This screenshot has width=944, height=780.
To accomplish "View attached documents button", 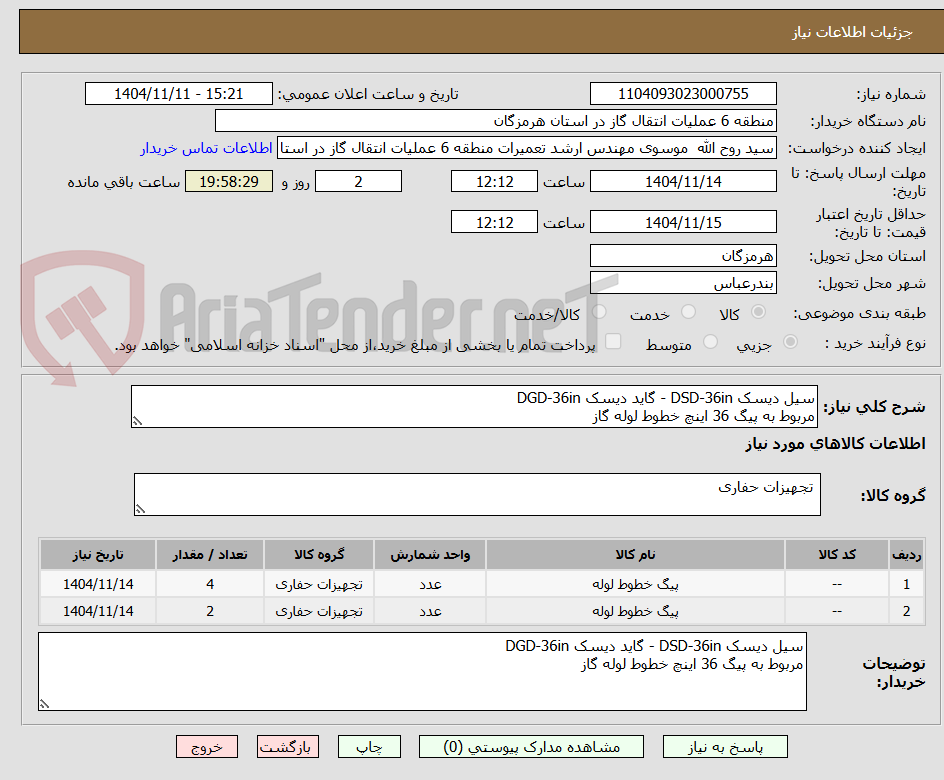I will (x=531, y=747).
